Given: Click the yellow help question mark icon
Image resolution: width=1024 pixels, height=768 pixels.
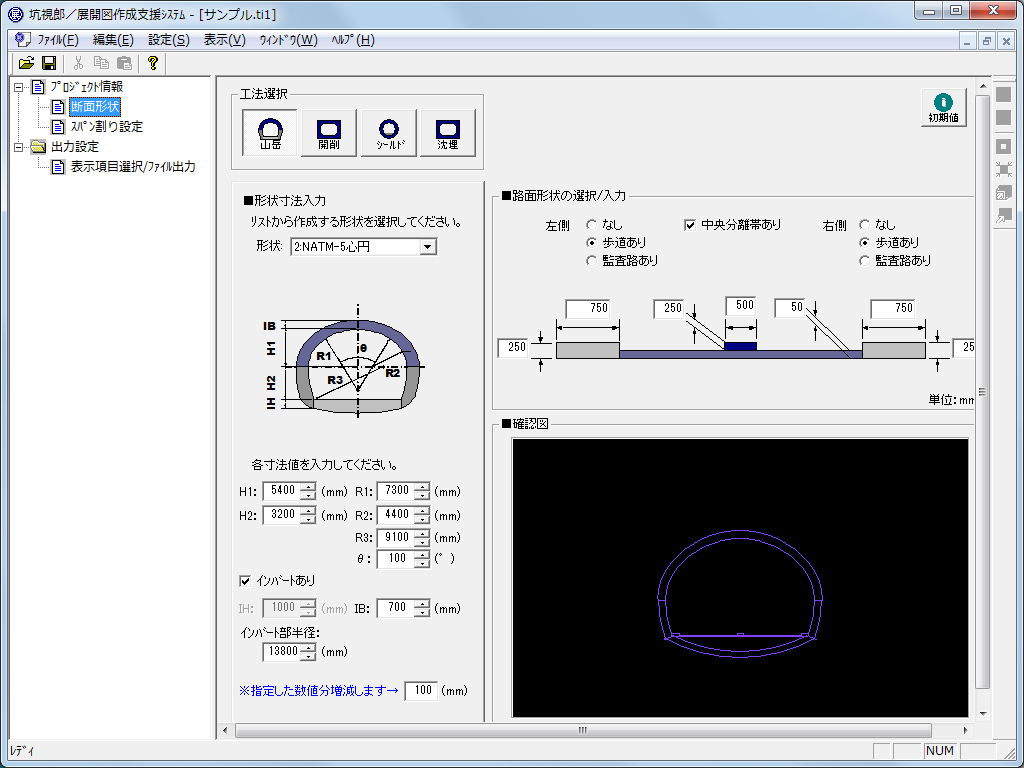Looking at the screenshot, I should click(152, 63).
